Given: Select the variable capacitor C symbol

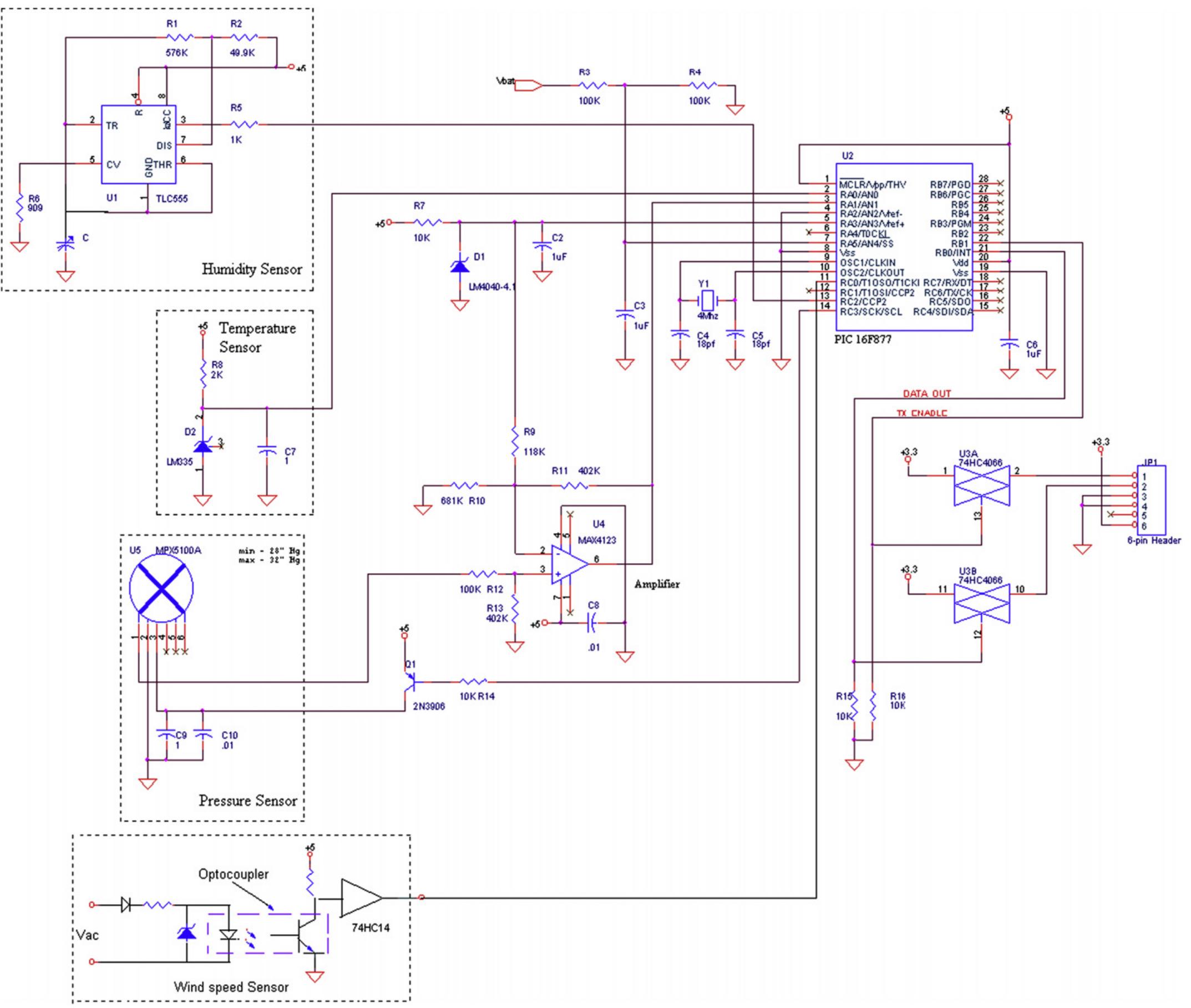Looking at the screenshot, I should point(65,245).
